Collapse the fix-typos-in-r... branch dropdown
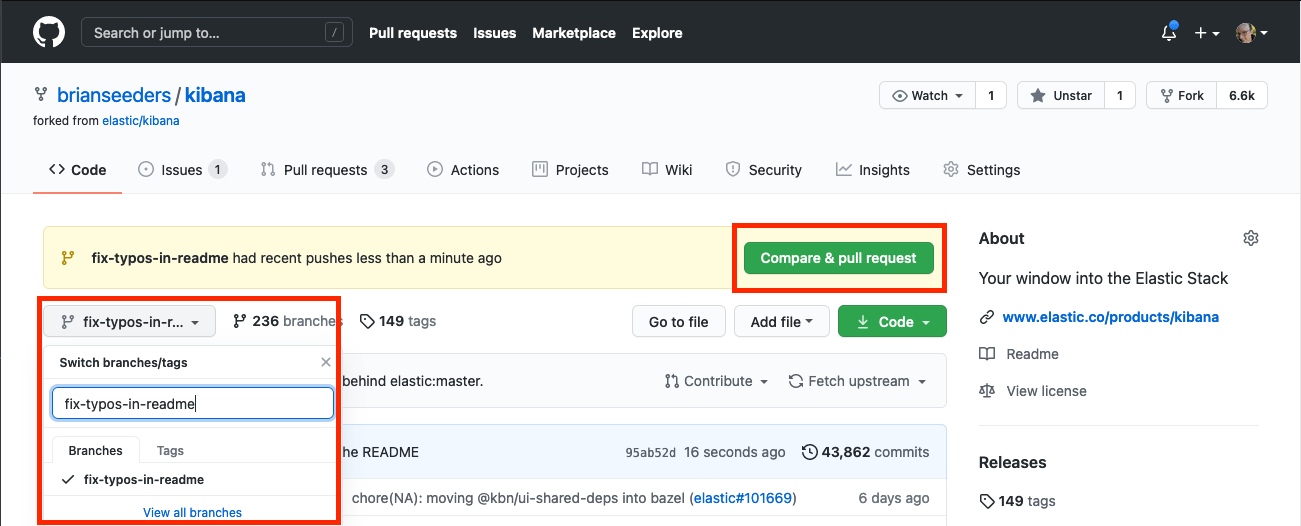1301x526 pixels. coord(129,321)
